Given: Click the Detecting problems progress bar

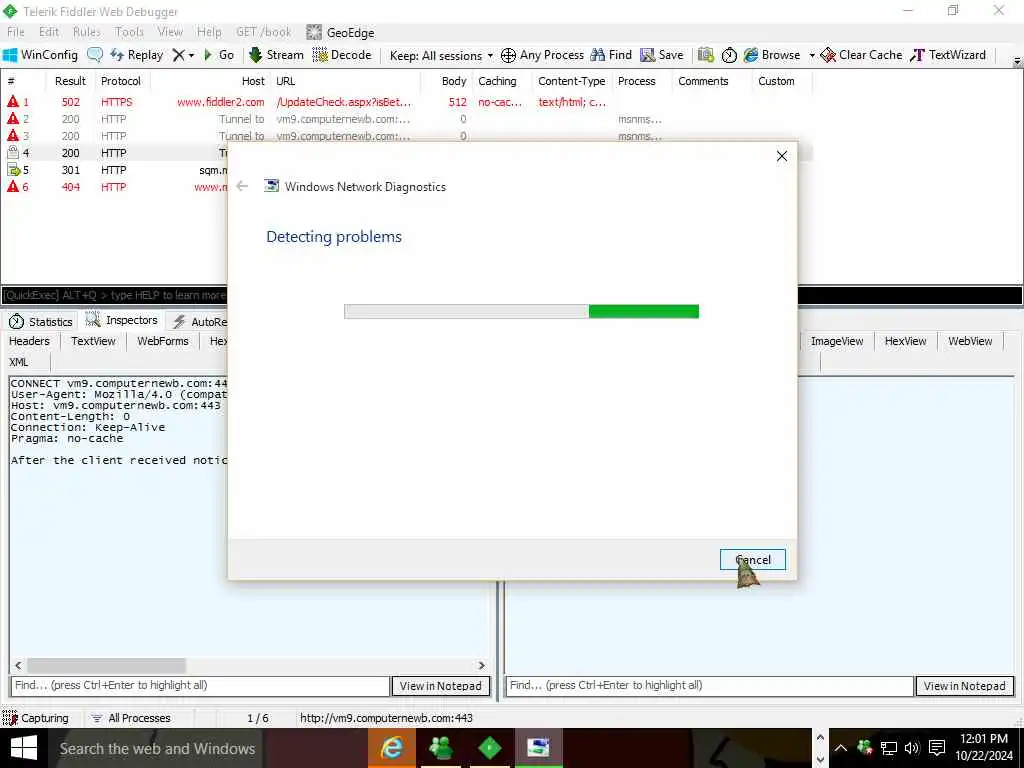Looking at the screenshot, I should click(521, 312).
